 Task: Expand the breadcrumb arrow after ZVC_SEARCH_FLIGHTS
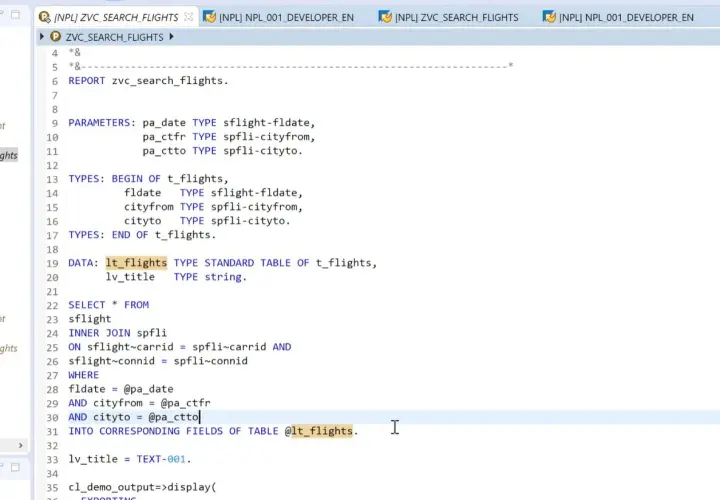[171, 36]
